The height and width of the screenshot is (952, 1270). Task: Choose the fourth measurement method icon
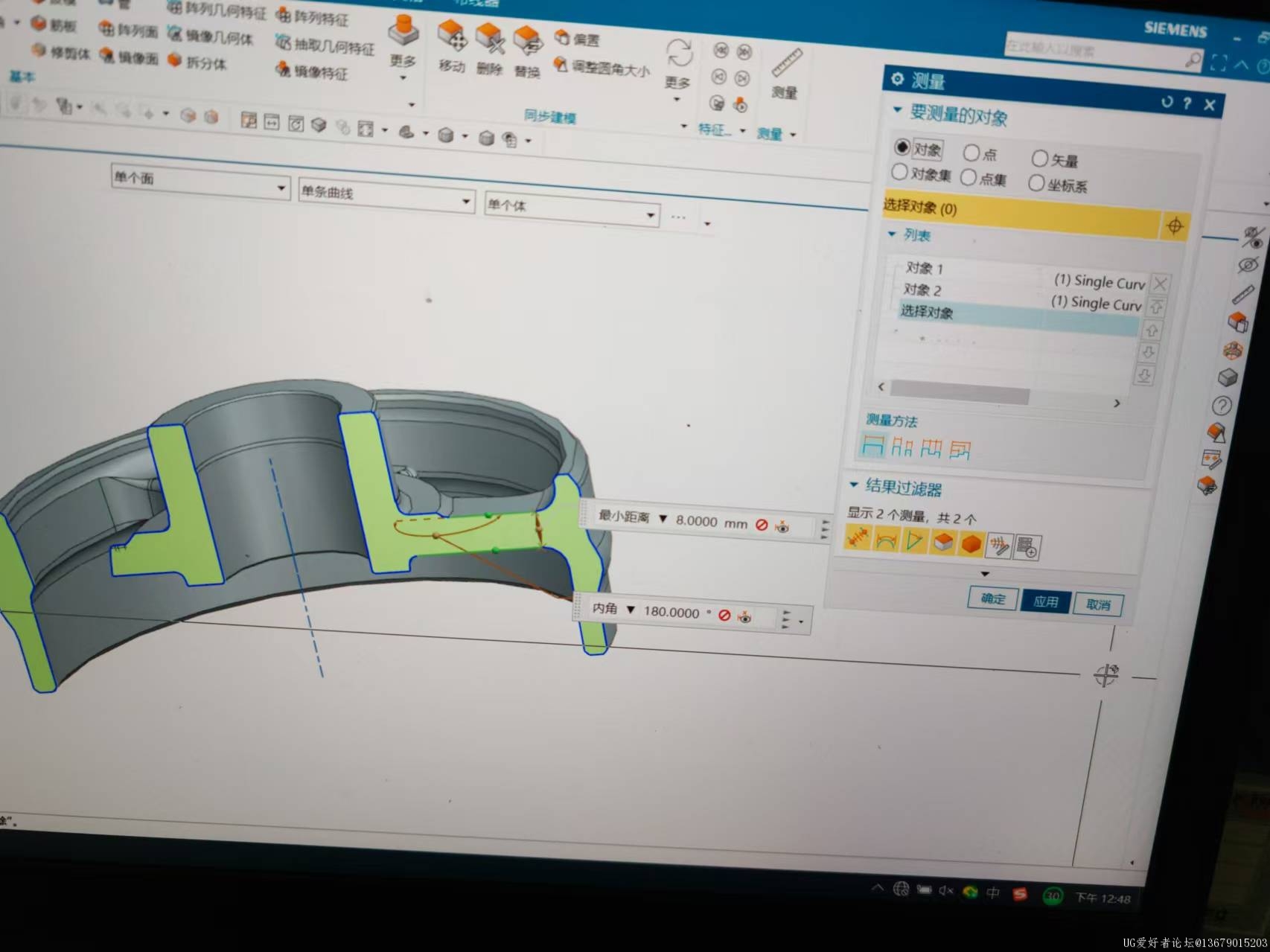point(960,450)
